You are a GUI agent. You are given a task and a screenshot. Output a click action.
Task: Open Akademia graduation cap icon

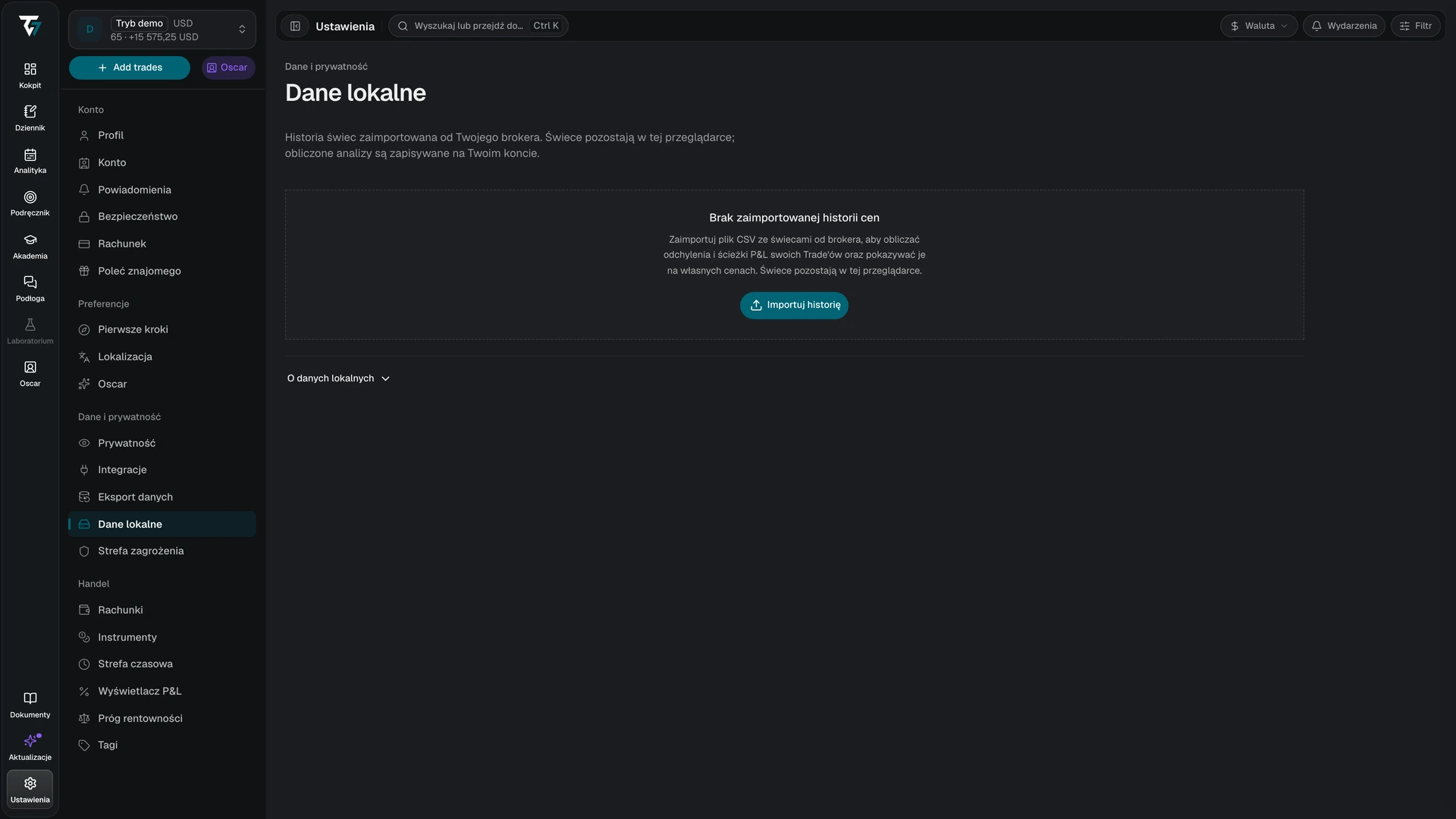click(x=30, y=246)
